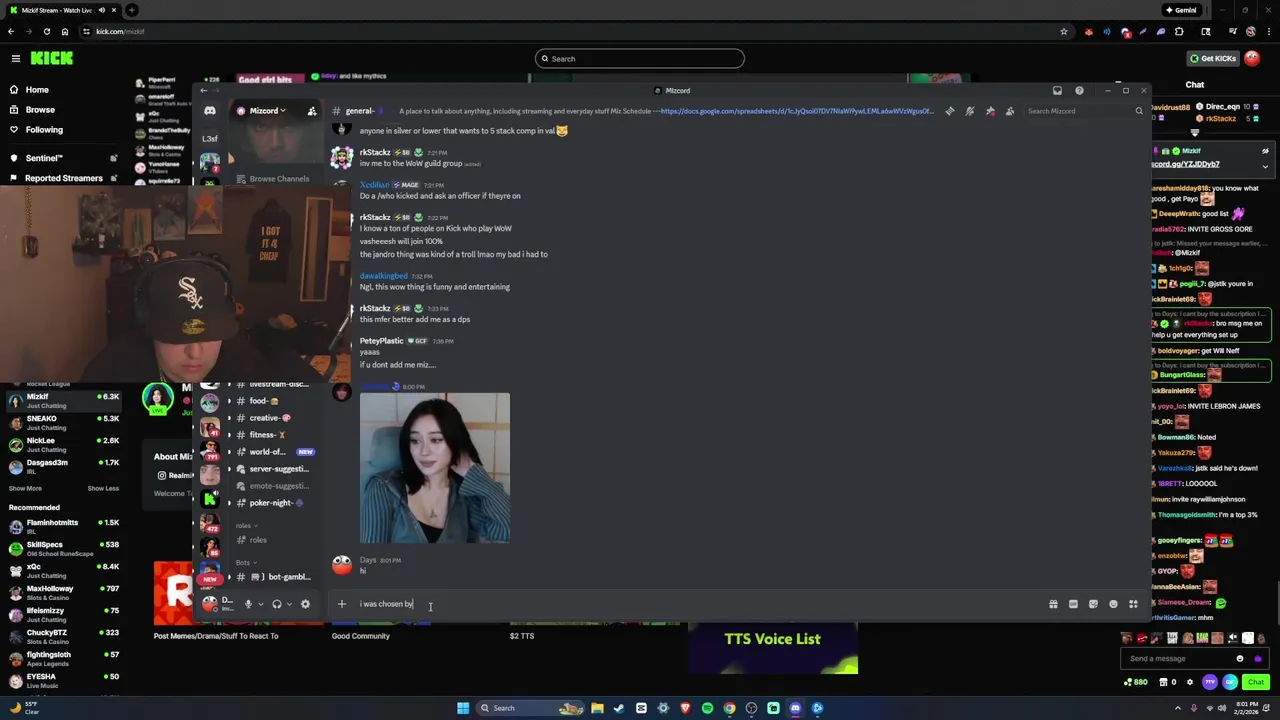
Task: Click taskbar Search box
Action: [x=530, y=708]
